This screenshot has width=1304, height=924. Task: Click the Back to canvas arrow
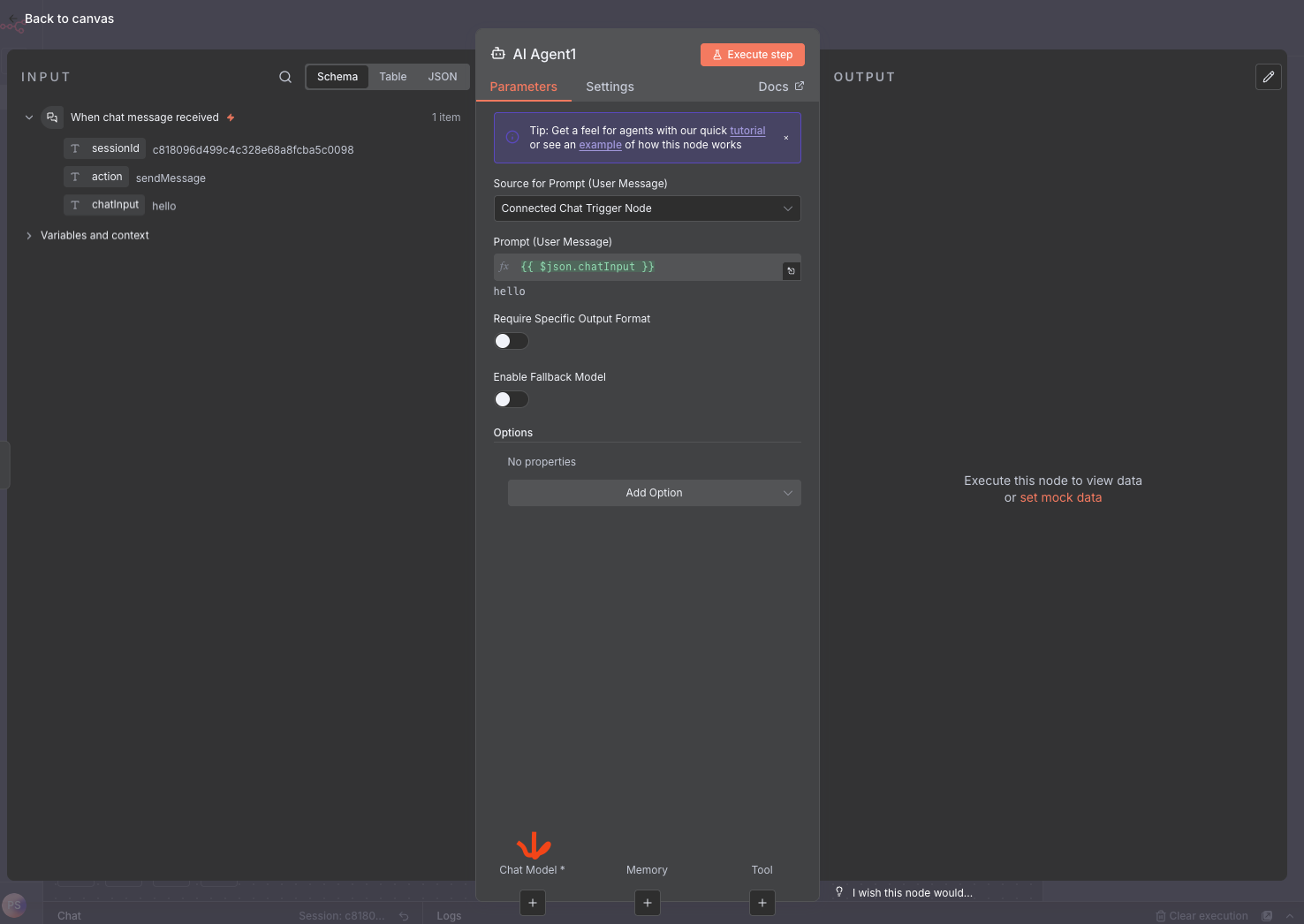click(13, 19)
